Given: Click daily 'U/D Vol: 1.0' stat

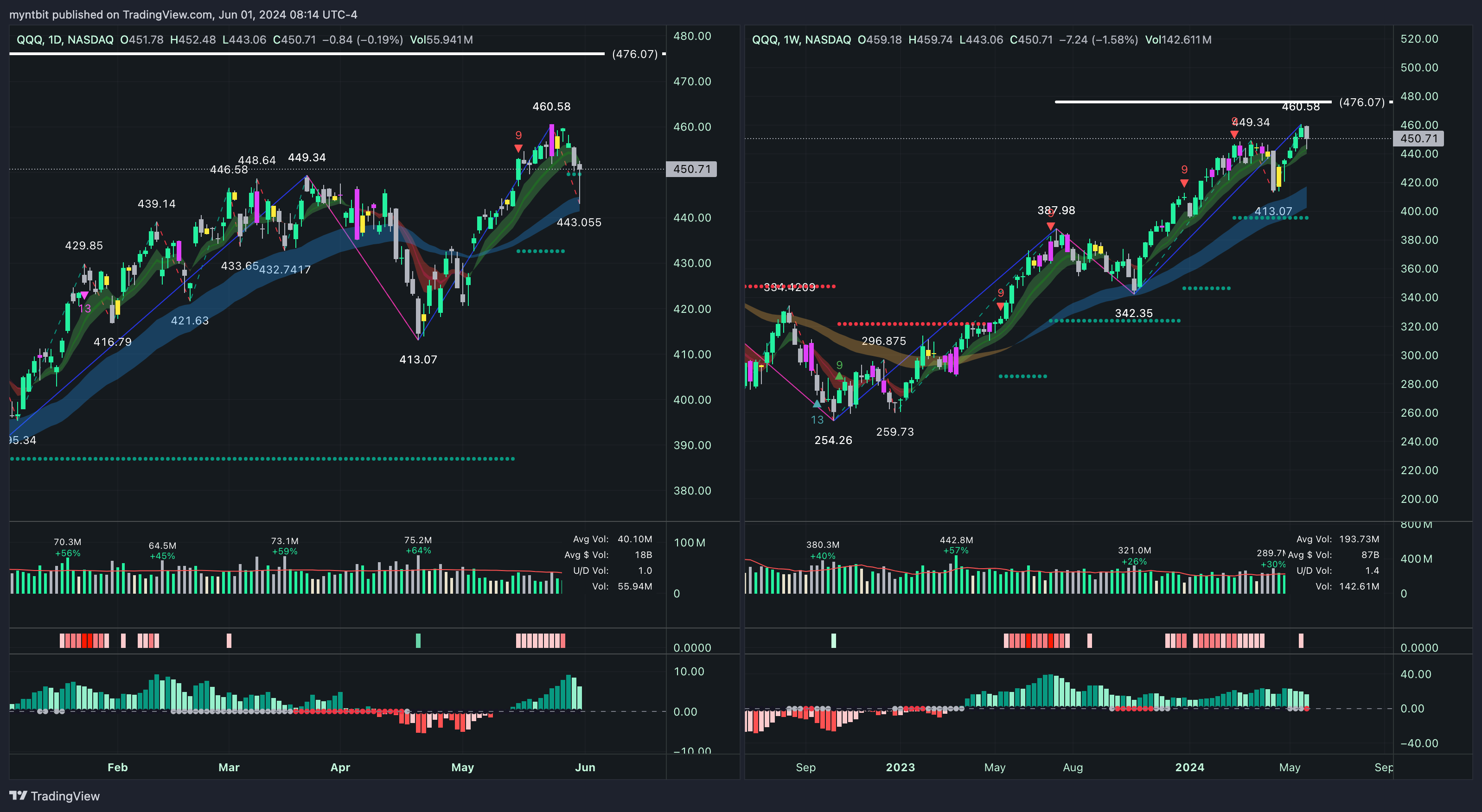Looking at the screenshot, I should click(612, 571).
